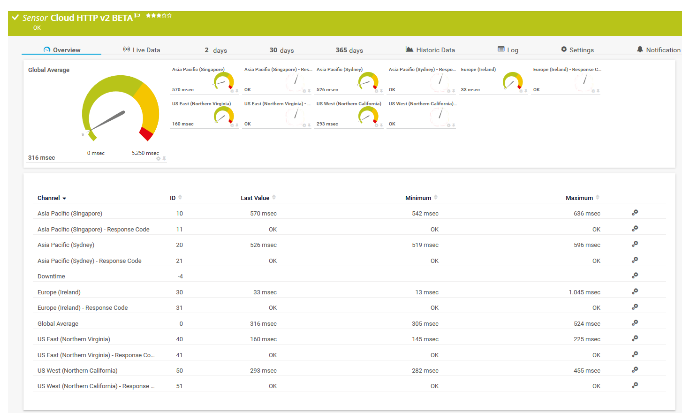Click the Asia Pacific (Singapore) mini gauge
The height and width of the screenshot is (418, 686).
[224, 81]
